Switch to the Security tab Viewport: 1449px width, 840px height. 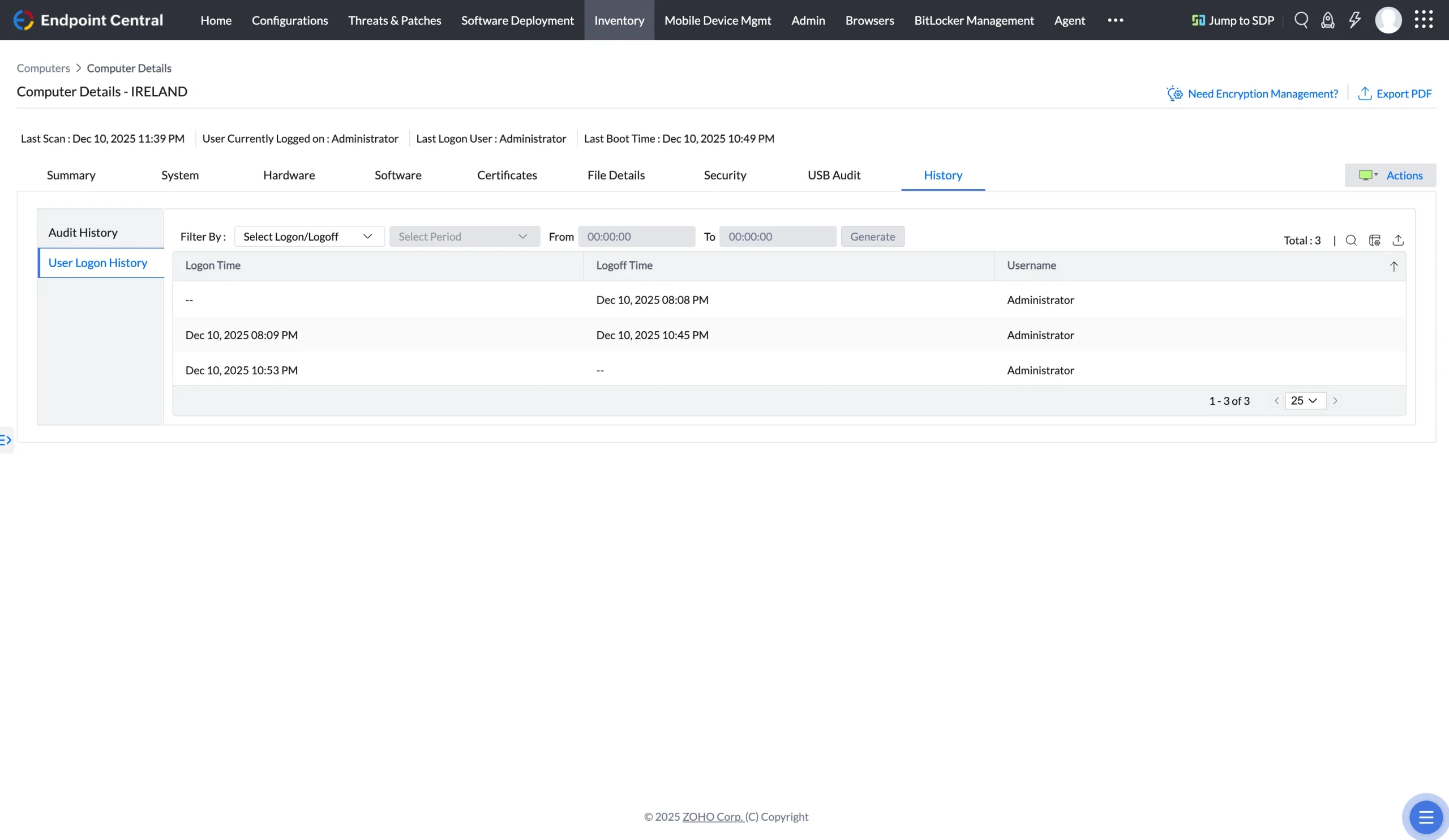pyautogui.click(x=725, y=175)
